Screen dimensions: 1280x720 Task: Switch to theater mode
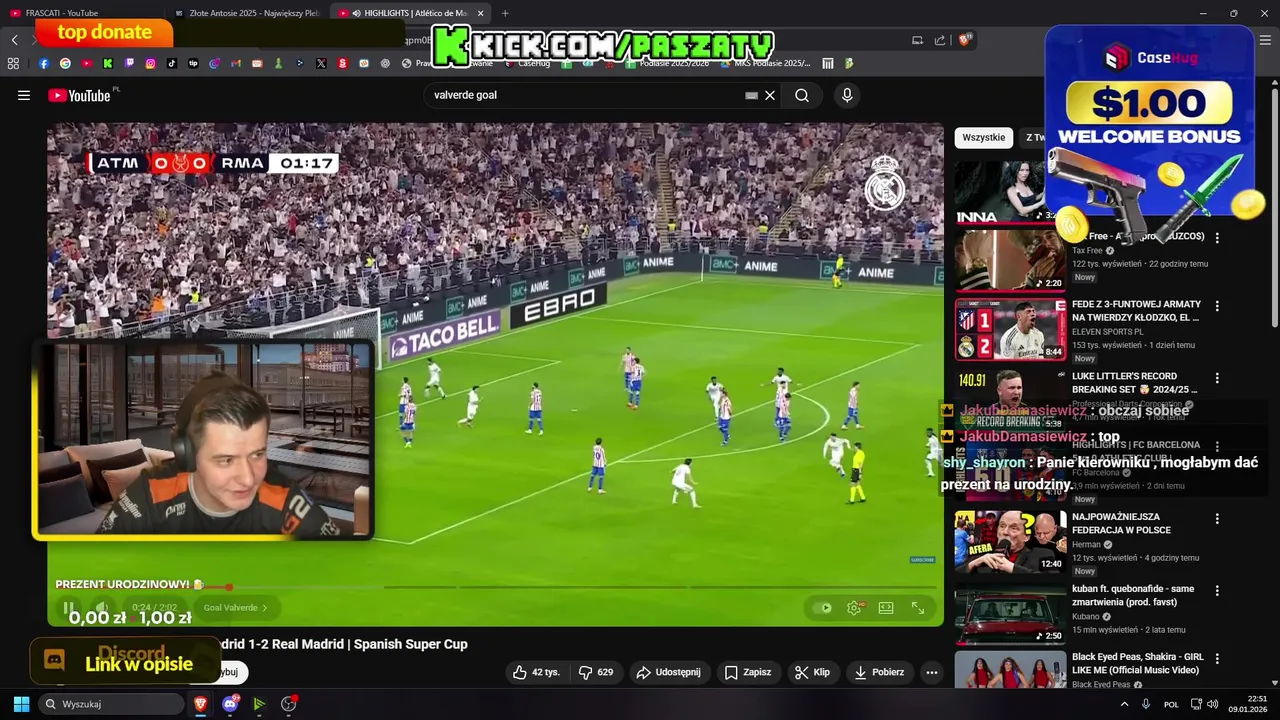886,607
